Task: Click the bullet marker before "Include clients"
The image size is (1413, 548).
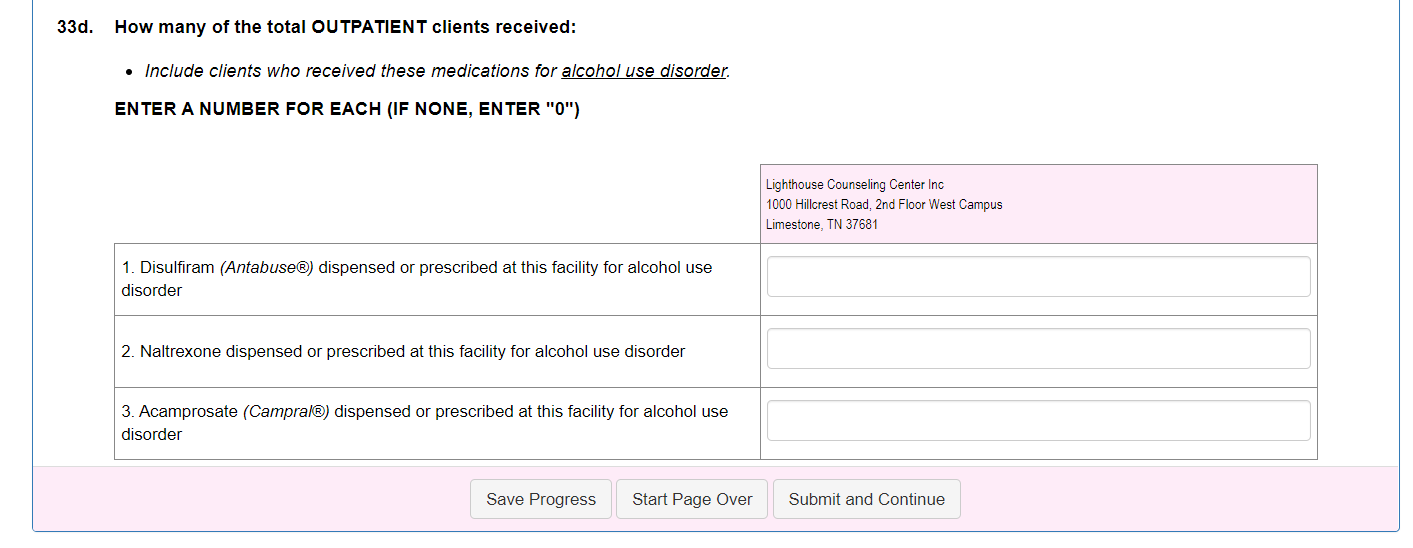Action: tap(130, 72)
